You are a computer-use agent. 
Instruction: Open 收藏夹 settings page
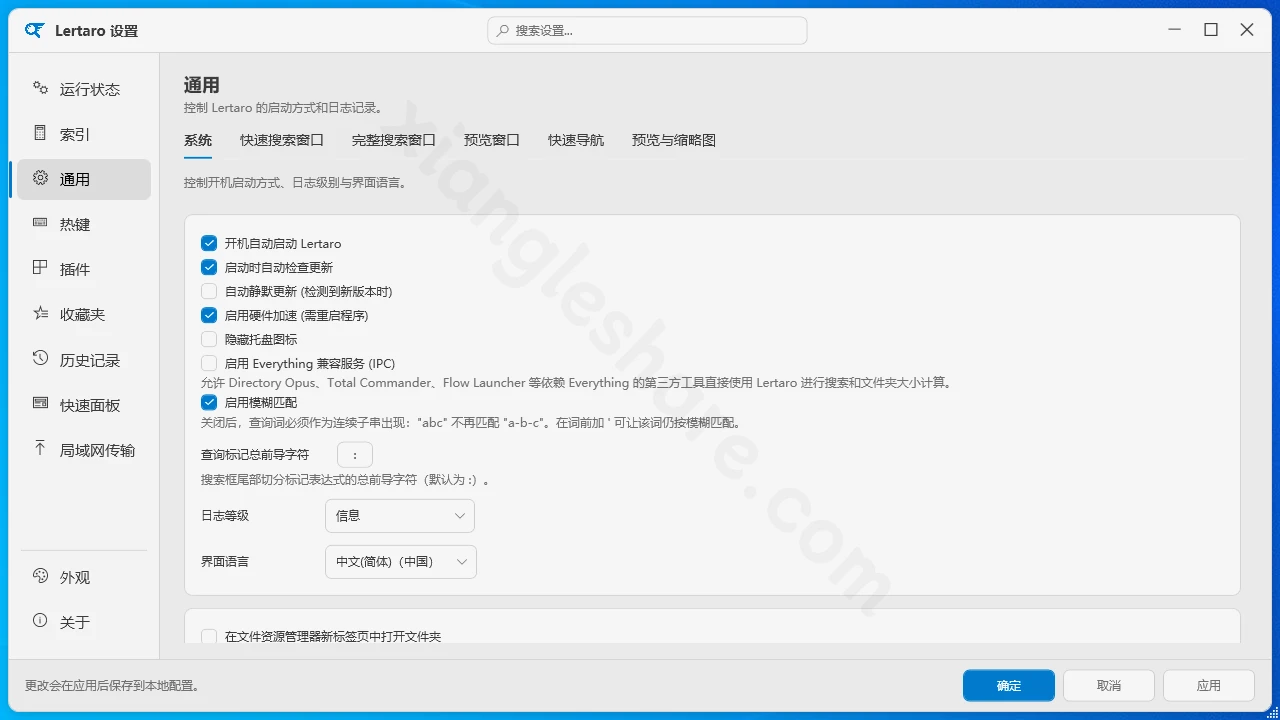pos(84,314)
